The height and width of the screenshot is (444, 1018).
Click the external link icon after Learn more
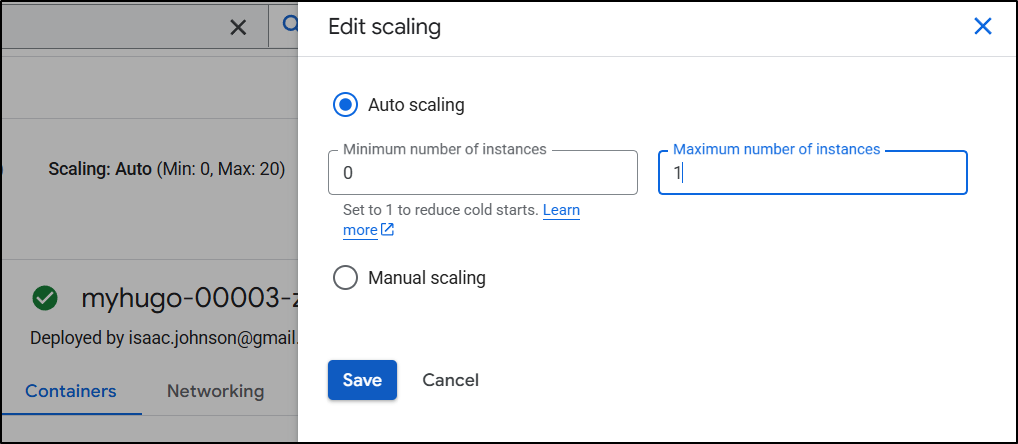click(387, 230)
